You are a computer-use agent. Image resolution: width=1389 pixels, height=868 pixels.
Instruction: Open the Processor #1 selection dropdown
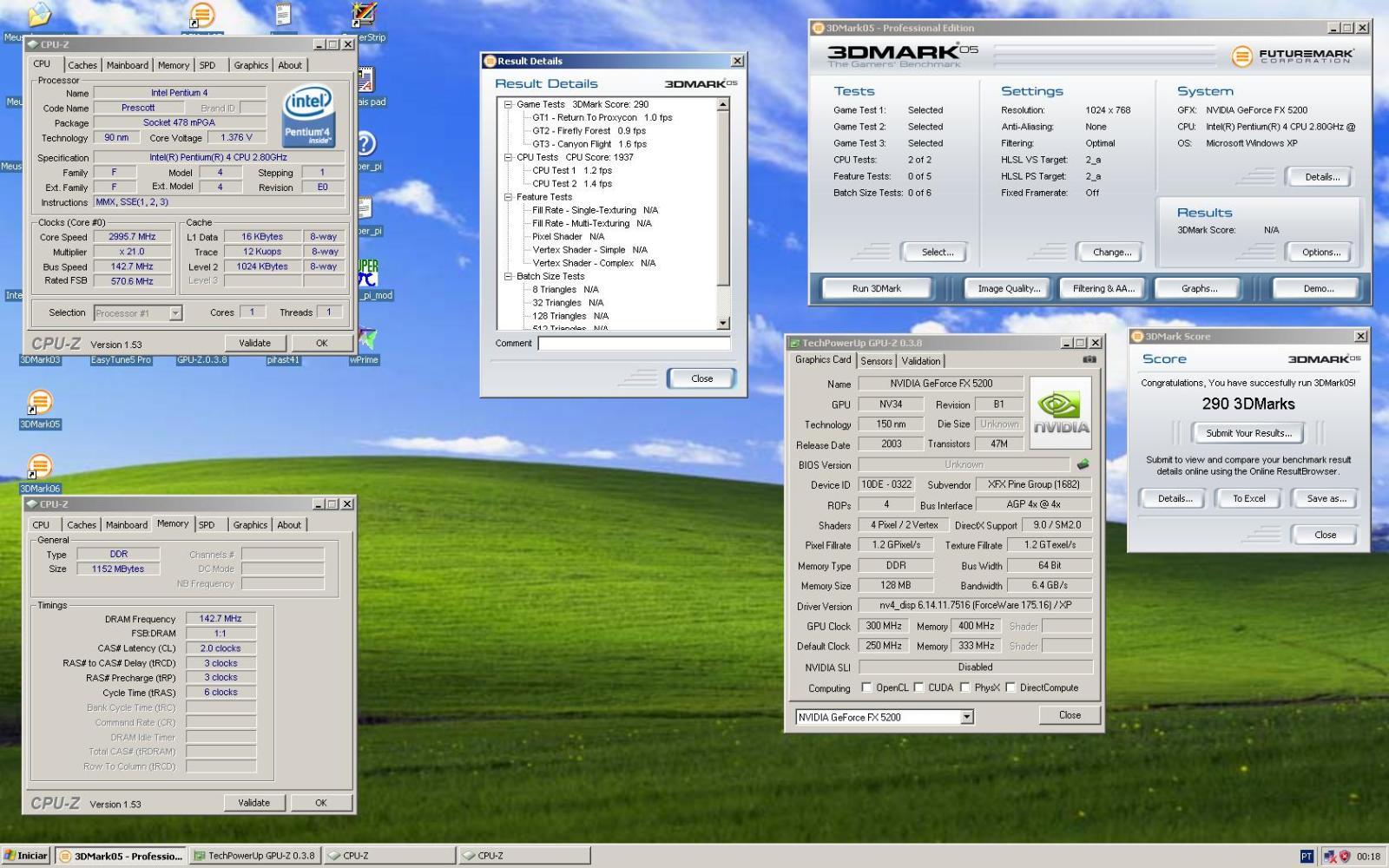(175, 313)
